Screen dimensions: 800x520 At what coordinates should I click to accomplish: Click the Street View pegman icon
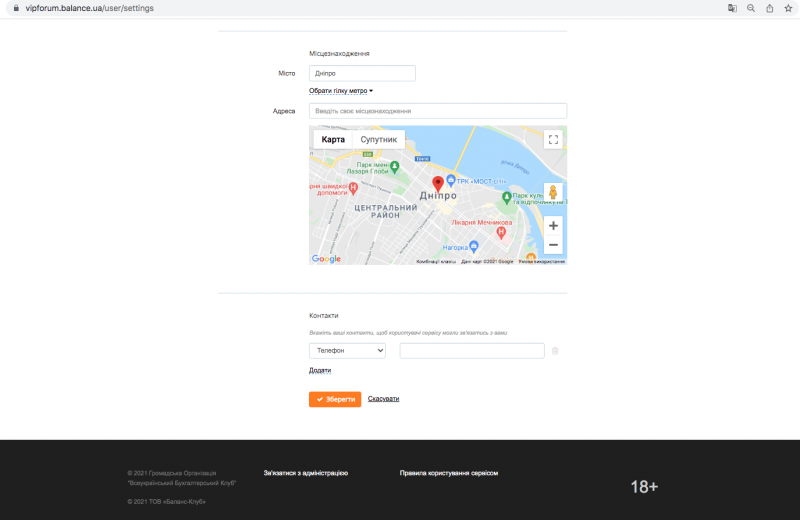pyautogui.click(x=553, y=193)
